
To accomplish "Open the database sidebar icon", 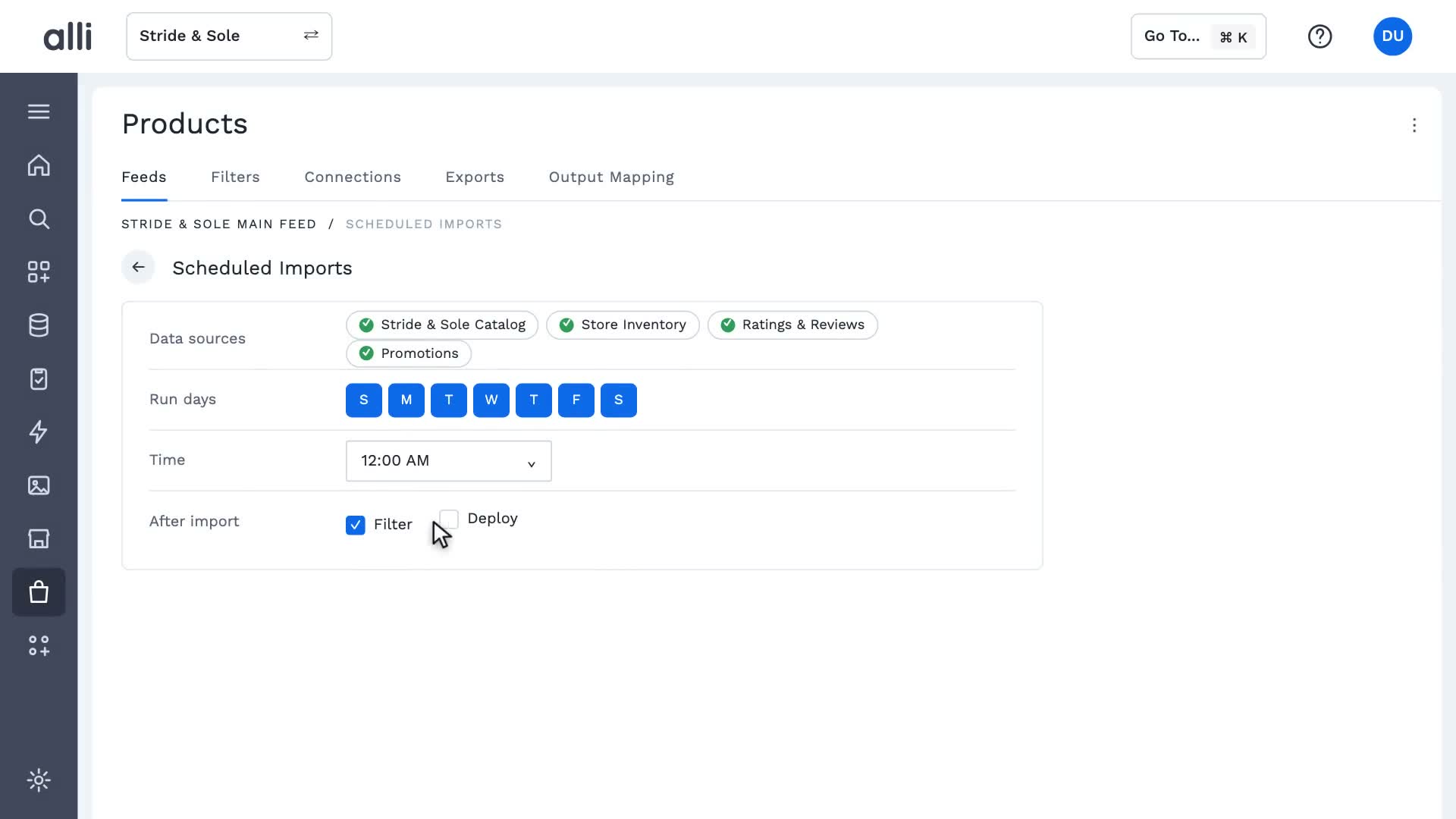I will coord(39,325).
